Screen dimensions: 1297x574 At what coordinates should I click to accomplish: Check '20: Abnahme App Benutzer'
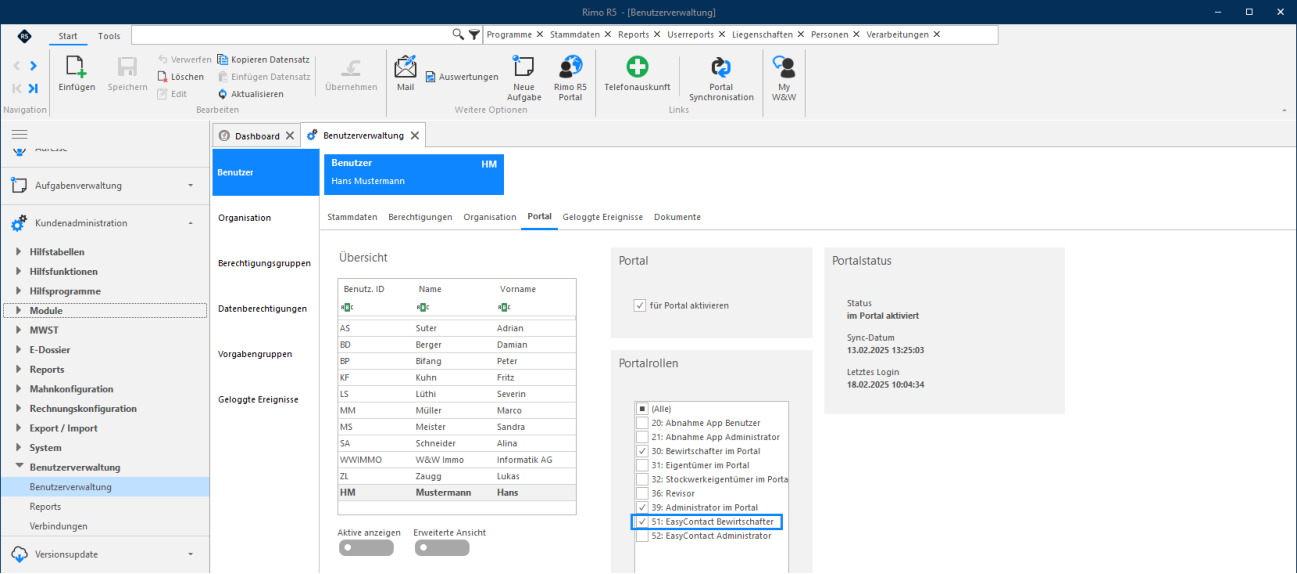pos(642,423)
